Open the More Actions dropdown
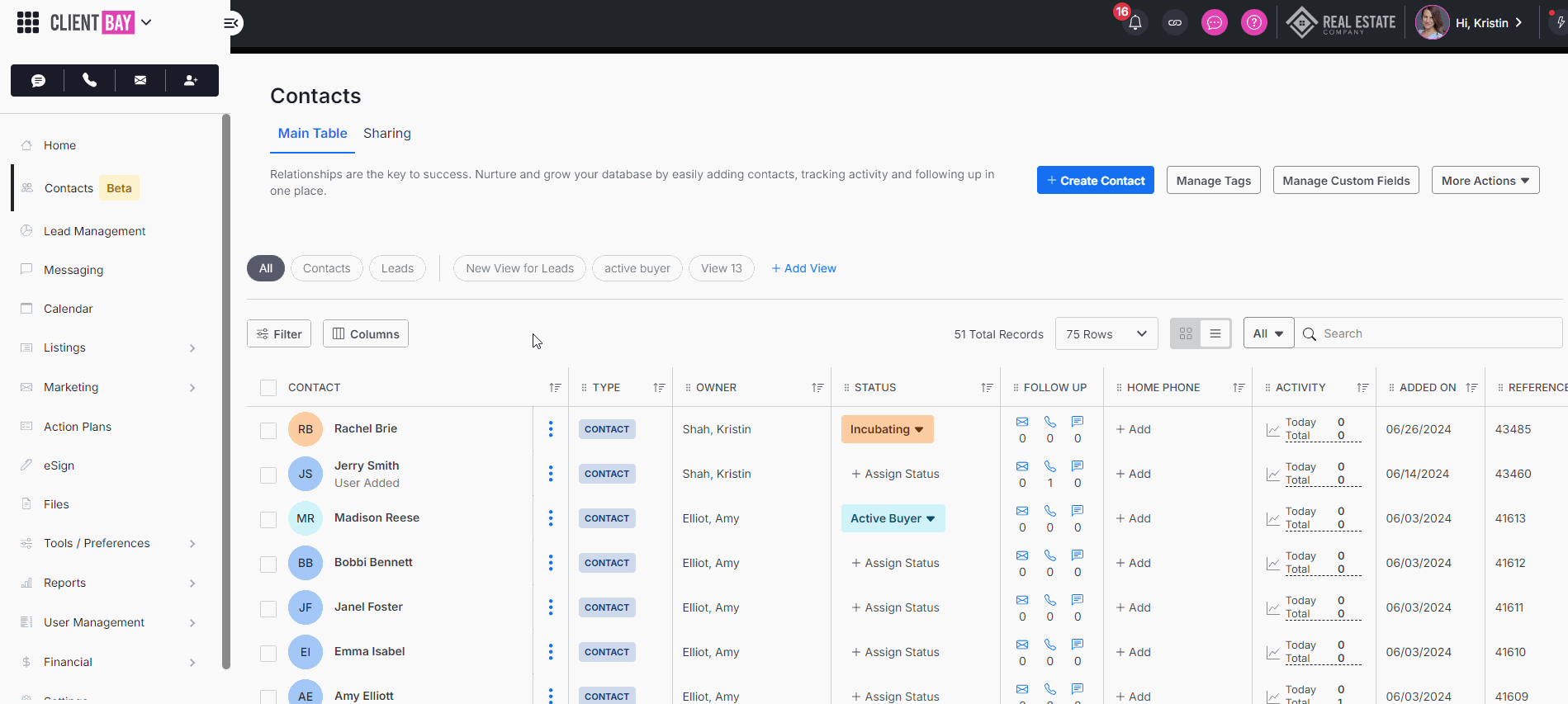 1485,181
